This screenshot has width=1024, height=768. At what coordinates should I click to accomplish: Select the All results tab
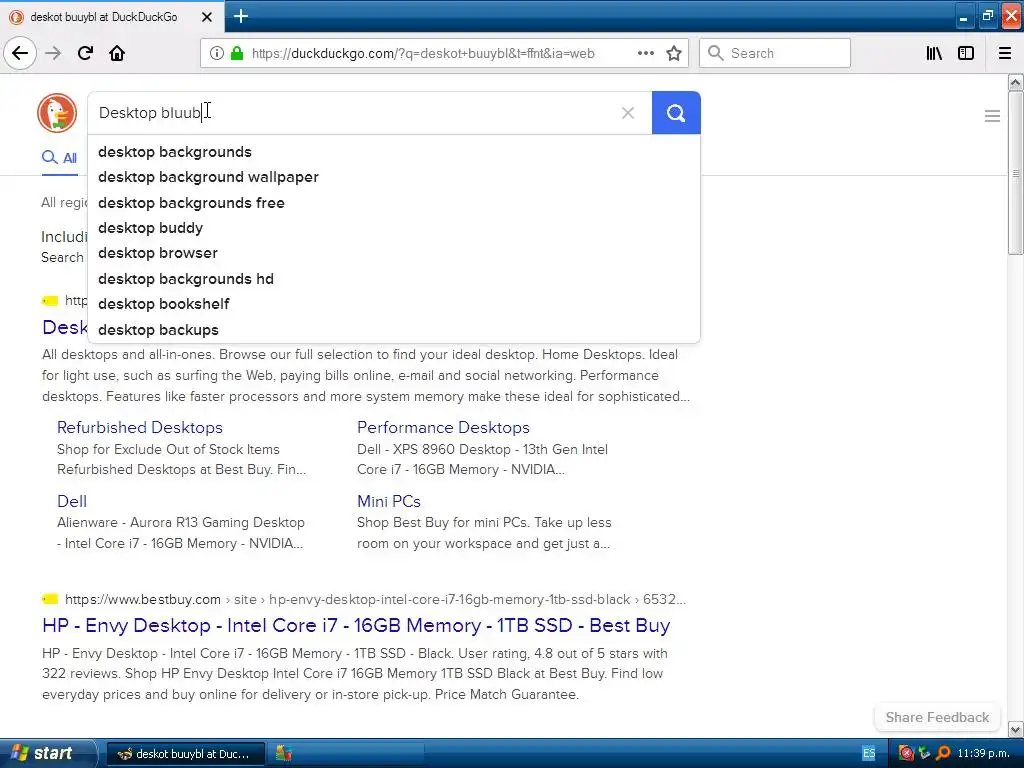point(59,157)
